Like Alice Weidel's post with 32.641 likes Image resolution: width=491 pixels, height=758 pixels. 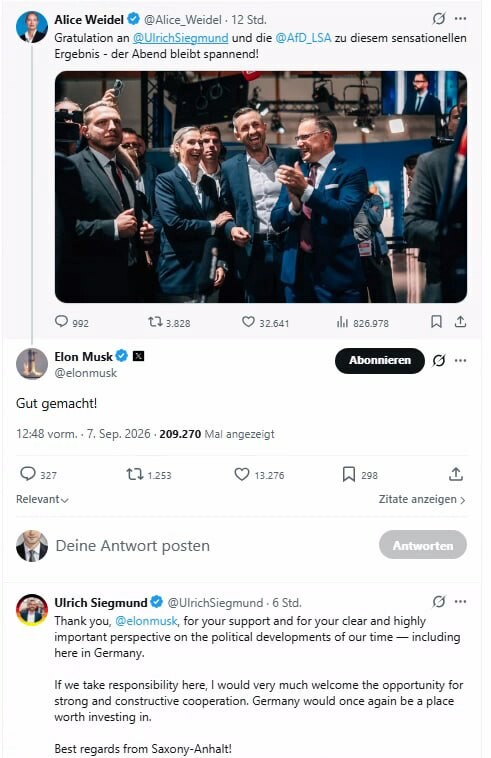248,321
